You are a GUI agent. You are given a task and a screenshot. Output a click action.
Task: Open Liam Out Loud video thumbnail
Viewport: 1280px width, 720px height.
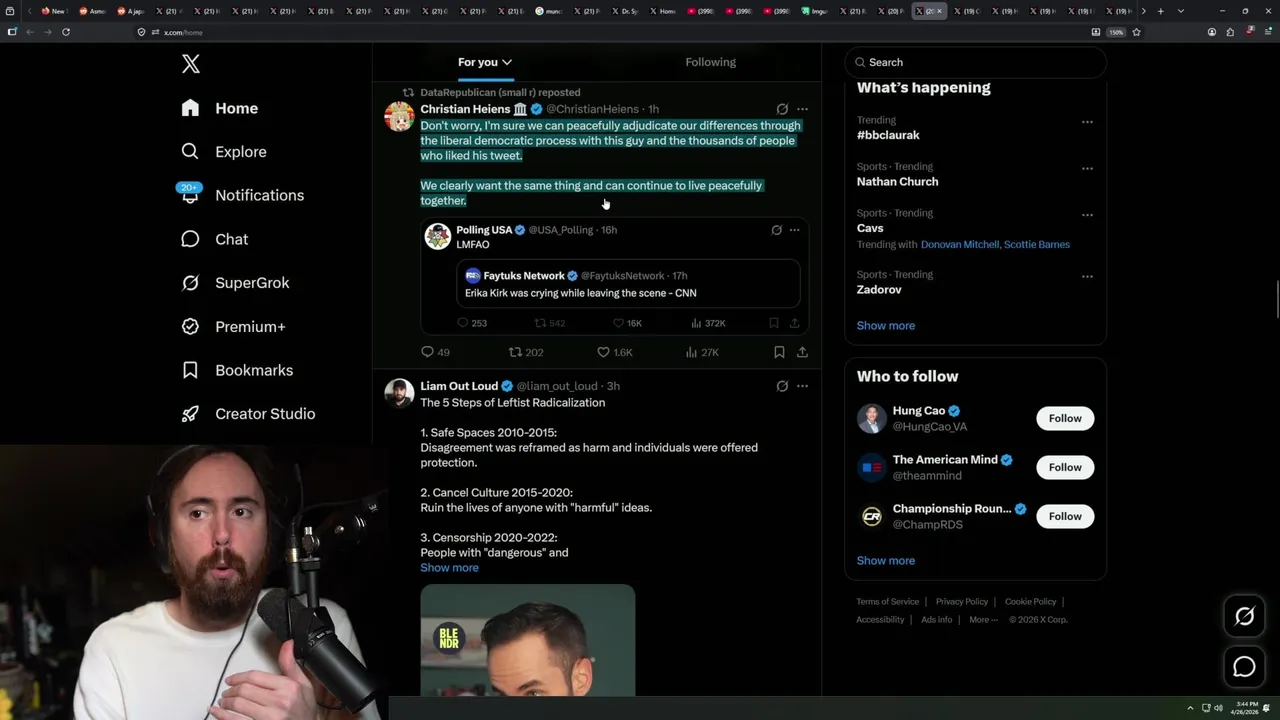point(527,640)
